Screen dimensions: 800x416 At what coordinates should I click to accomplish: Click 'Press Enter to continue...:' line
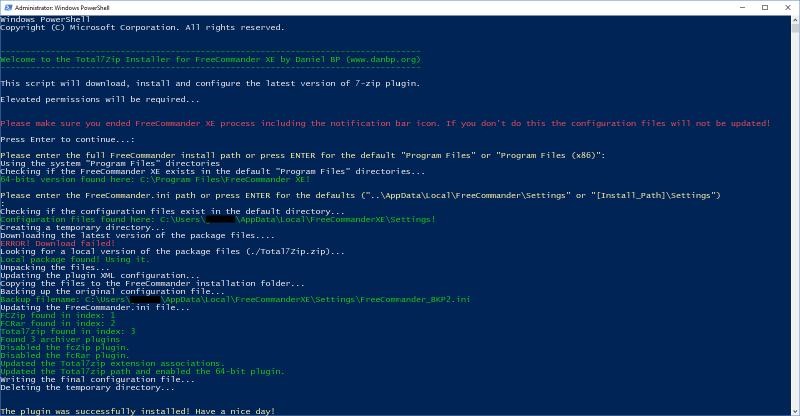click(x=67, y=139)
